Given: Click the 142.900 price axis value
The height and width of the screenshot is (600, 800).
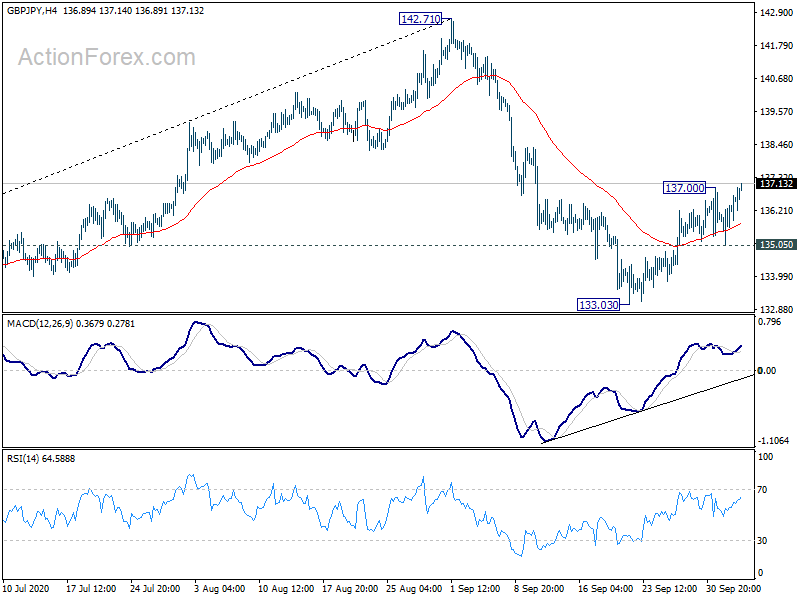Looking at the screenshot, I should 777,13.
